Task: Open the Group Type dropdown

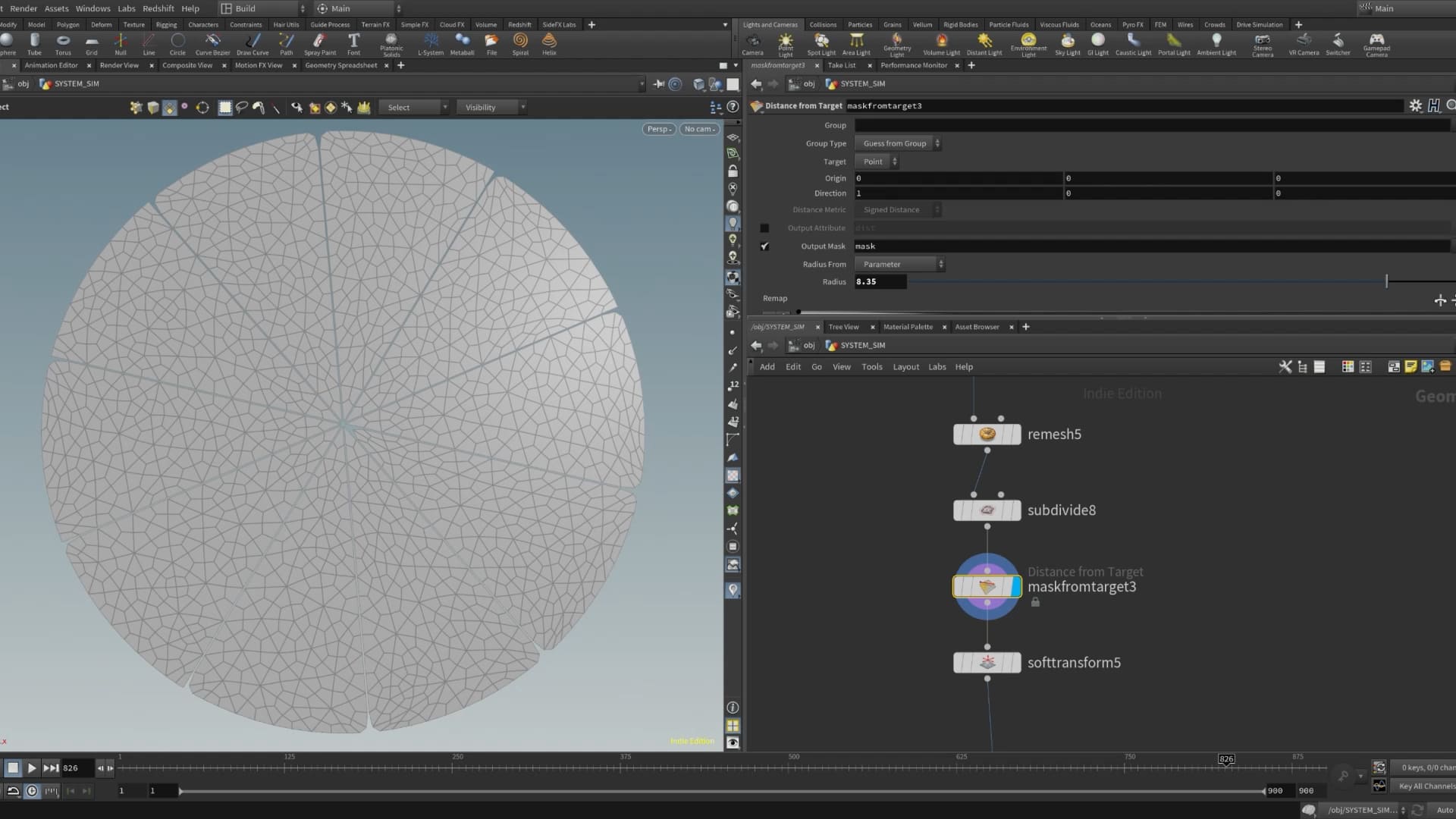Action: point(898,143)
